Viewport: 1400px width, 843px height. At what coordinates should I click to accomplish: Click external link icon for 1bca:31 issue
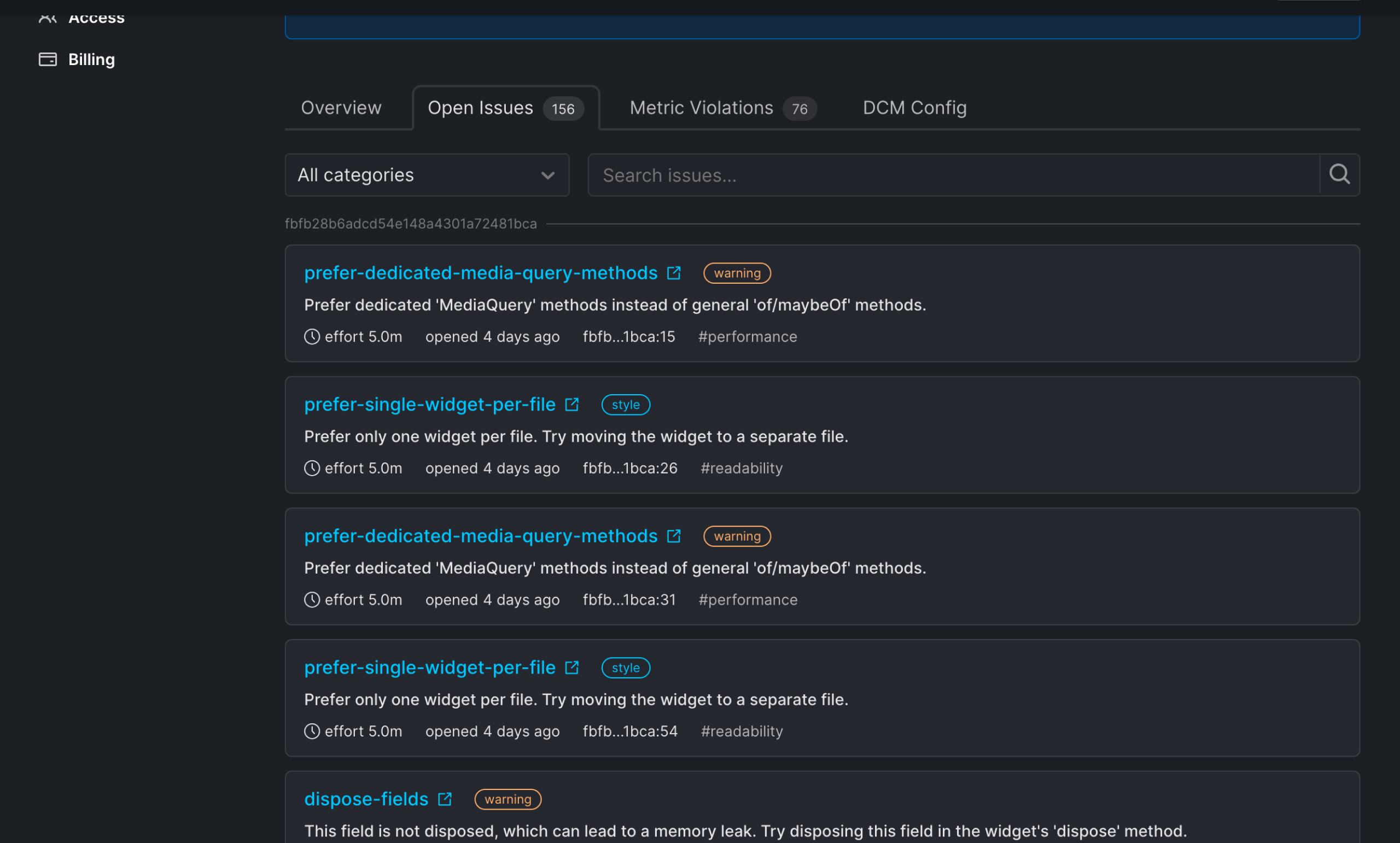pos(674,536)
